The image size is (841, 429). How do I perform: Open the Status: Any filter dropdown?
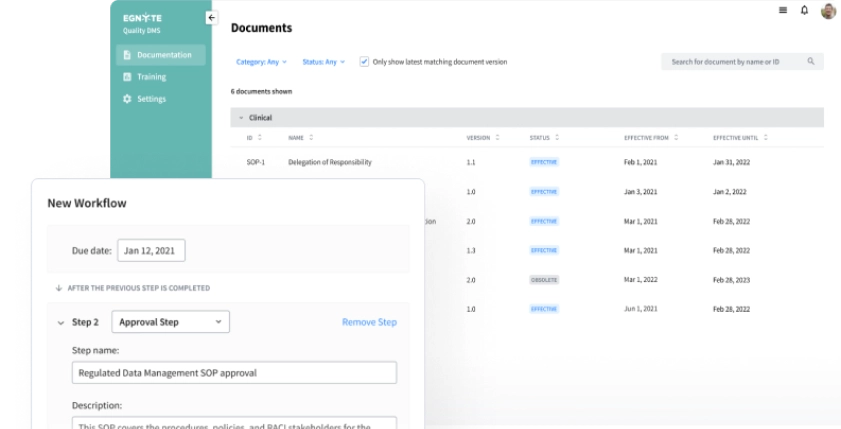[323, 62]
